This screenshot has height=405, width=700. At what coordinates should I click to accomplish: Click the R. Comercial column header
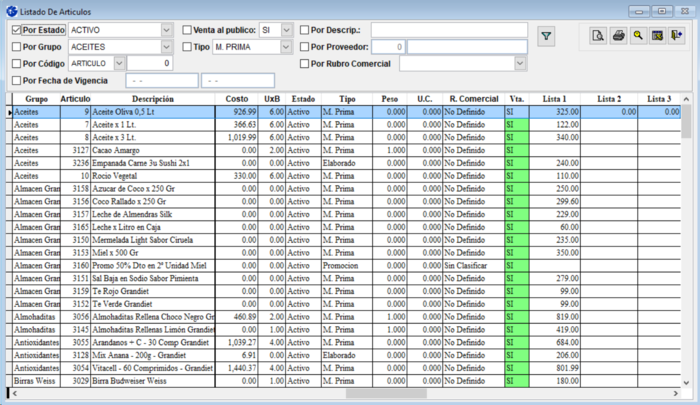coord(474,99)
